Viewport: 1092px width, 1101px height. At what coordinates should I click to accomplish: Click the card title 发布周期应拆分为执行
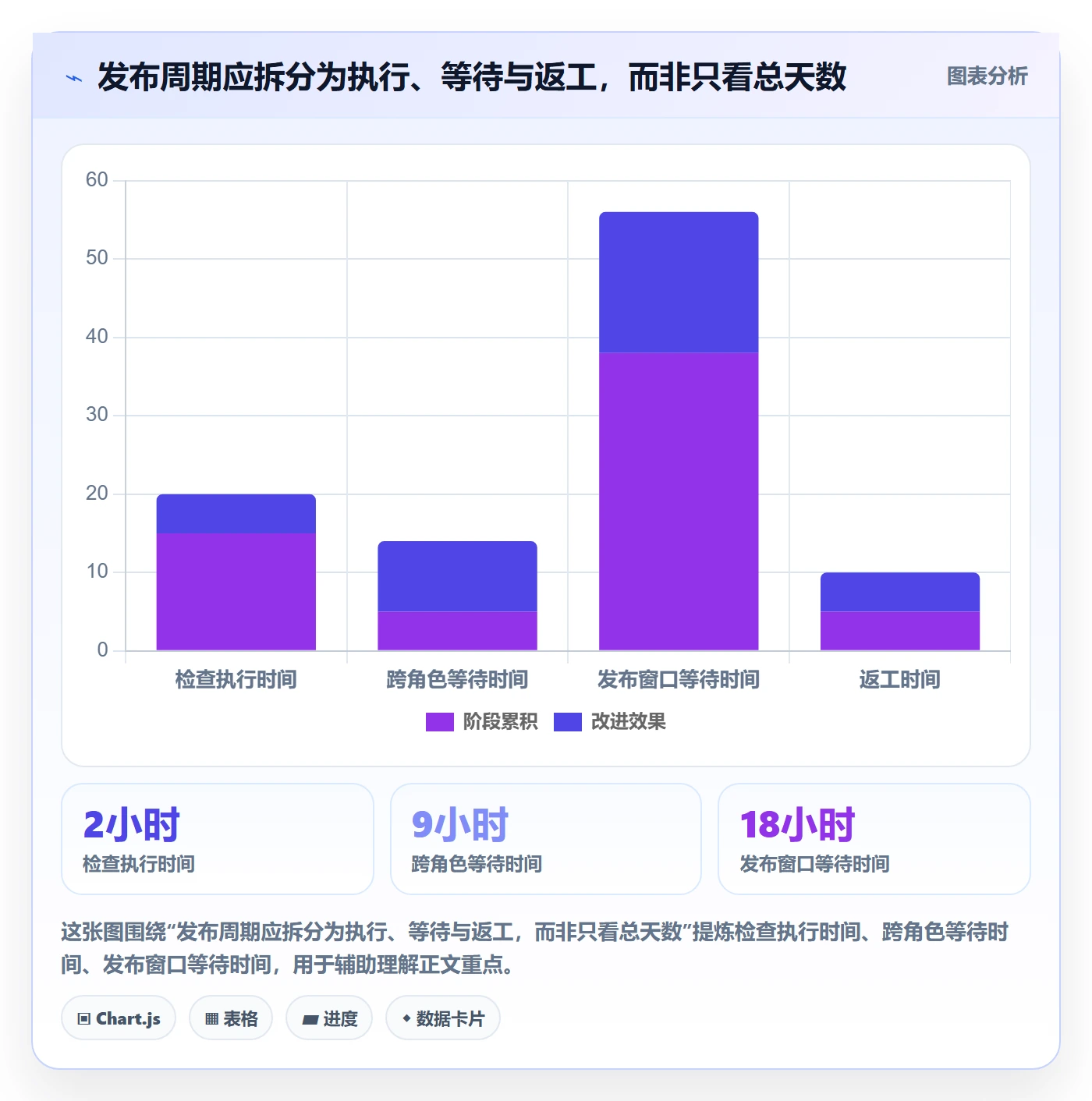coord(472,77)
